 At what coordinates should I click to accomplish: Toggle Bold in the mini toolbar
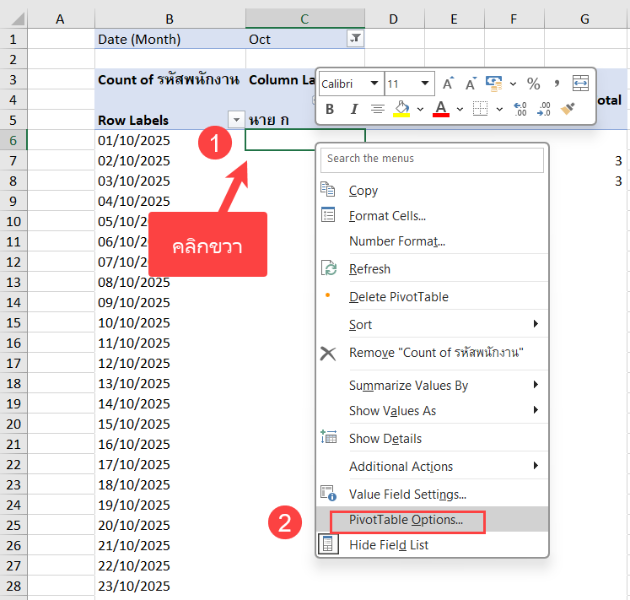(328, 109)
